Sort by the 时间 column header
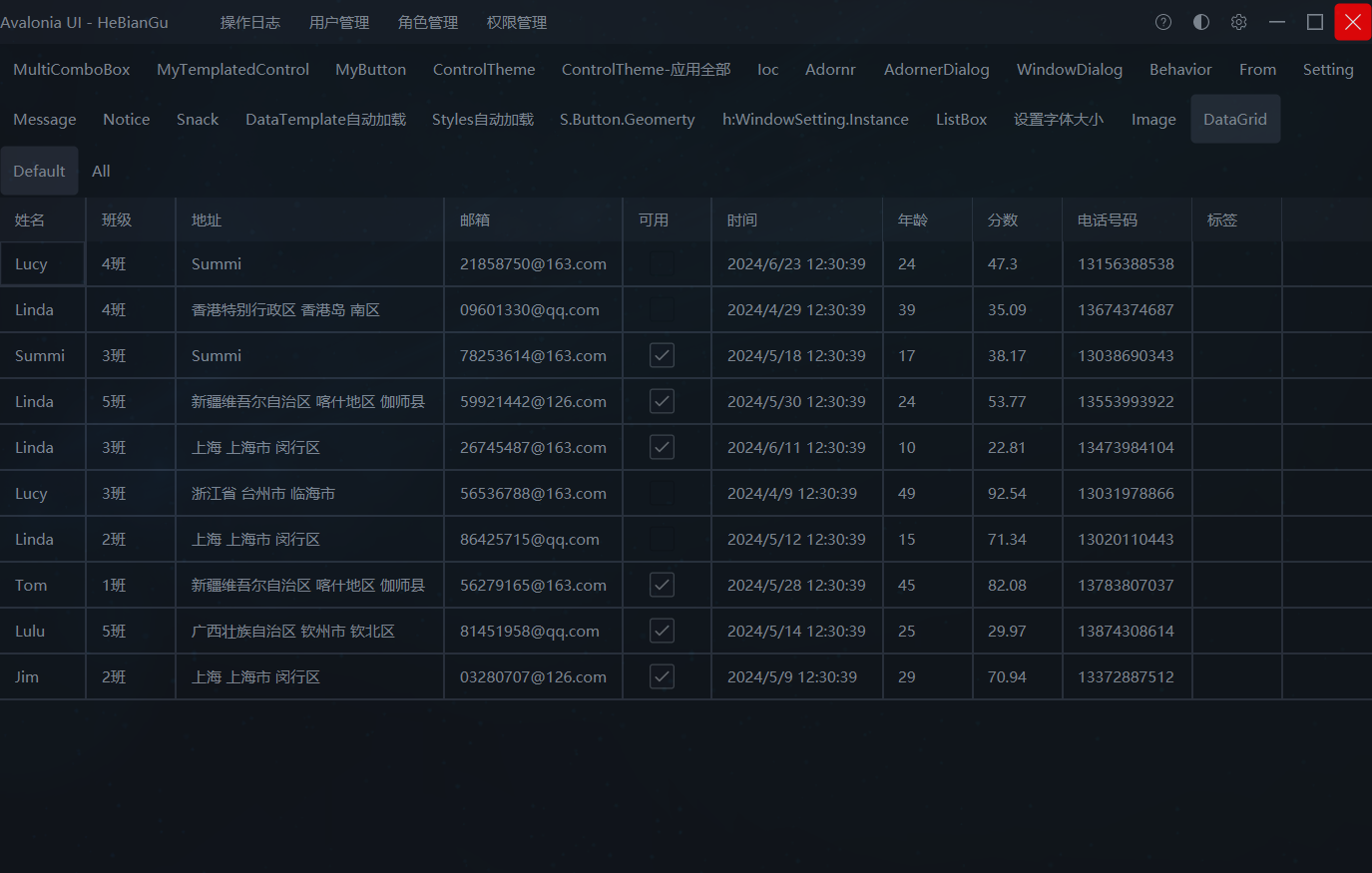The height and width of the screenshot is (873, 1372). click(x=797, y=219)
